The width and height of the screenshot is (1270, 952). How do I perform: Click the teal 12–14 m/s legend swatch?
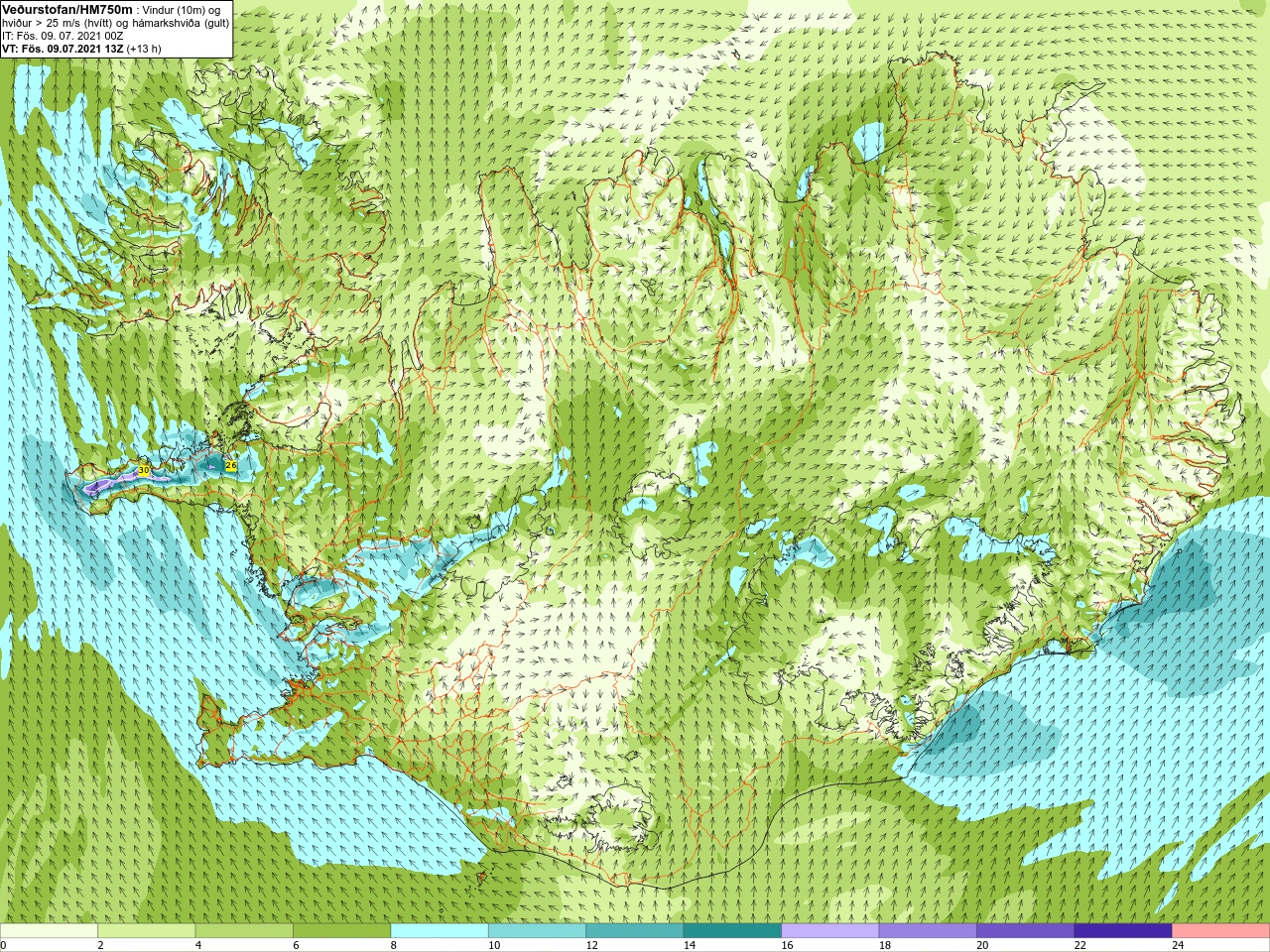coord(634,931)
